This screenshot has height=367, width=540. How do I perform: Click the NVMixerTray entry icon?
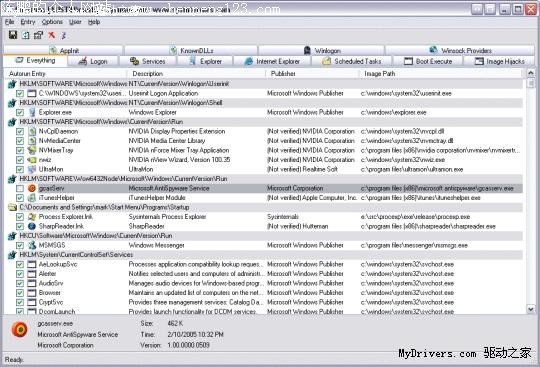[32, 150]
